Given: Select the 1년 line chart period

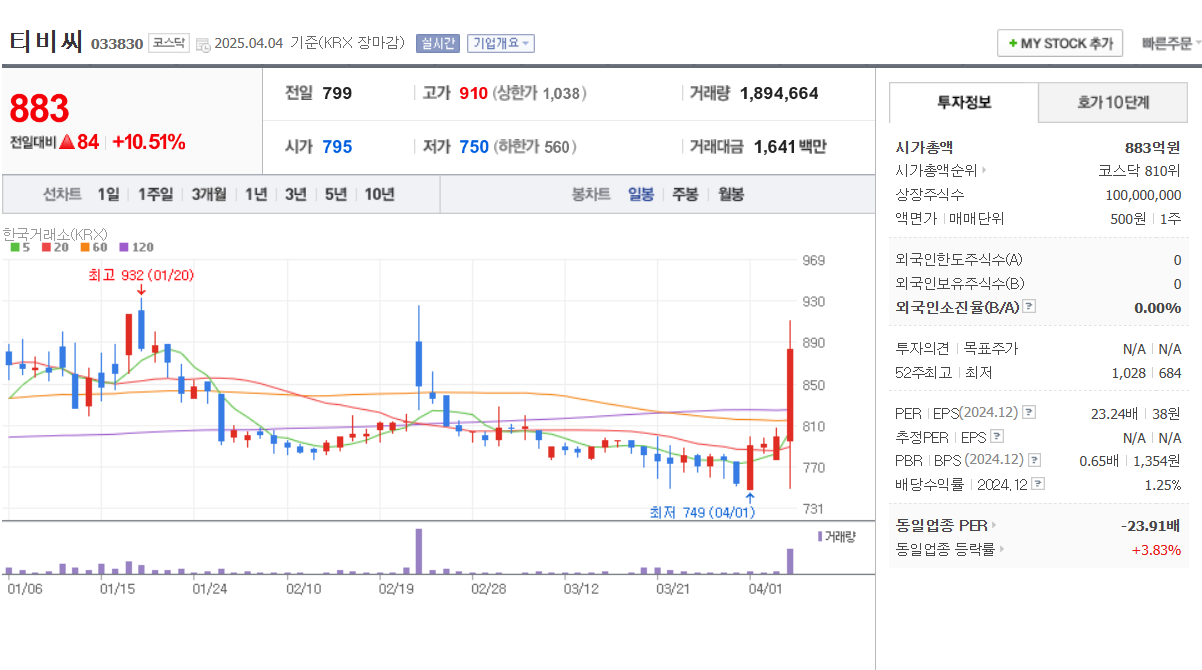Looking at the screenshot, I should (256, 194).
